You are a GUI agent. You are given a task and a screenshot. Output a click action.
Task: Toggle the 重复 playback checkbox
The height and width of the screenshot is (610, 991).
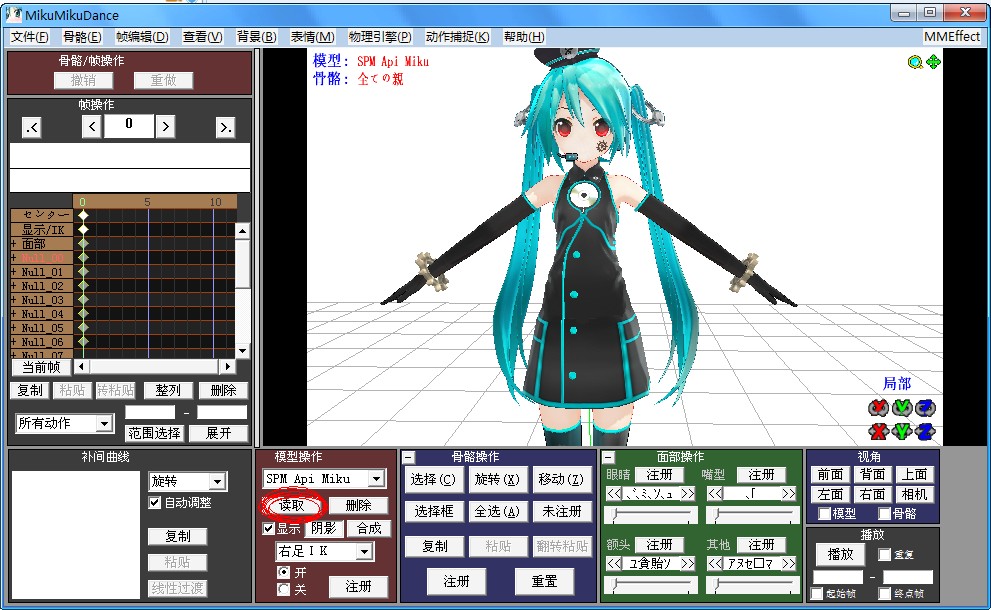885,554
